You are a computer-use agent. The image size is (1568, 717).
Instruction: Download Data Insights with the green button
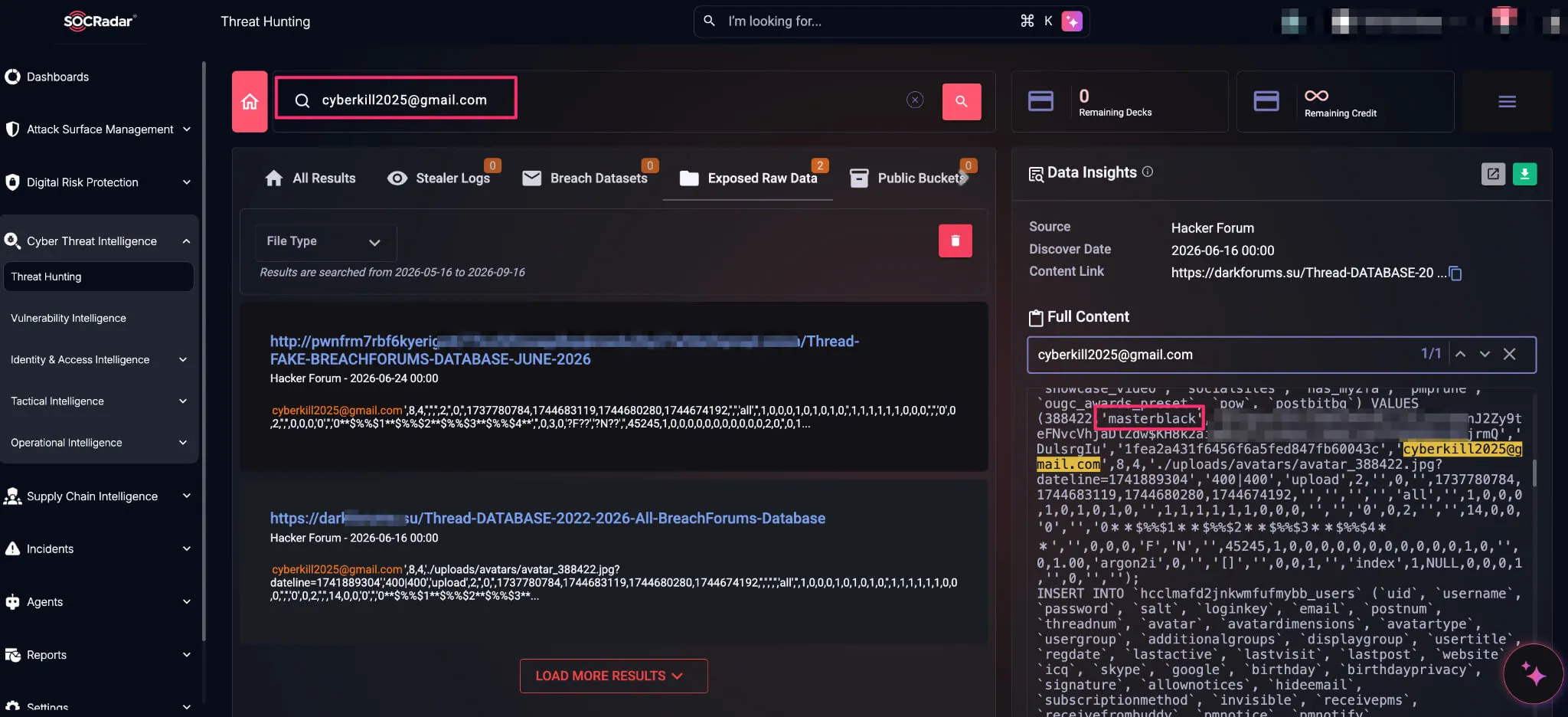click(x=1524, y=174)
